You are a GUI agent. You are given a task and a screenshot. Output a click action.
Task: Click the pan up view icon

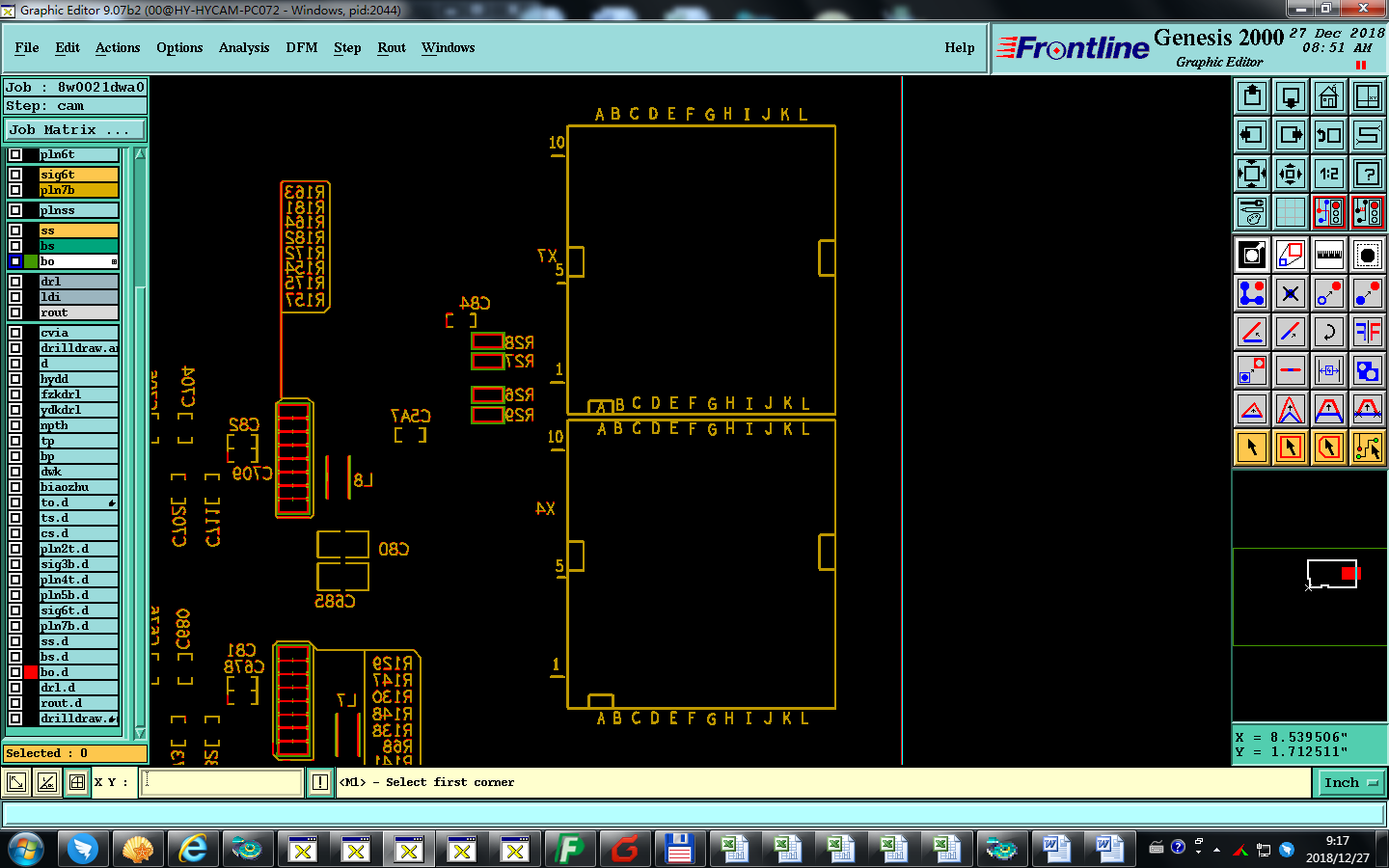1252,96
